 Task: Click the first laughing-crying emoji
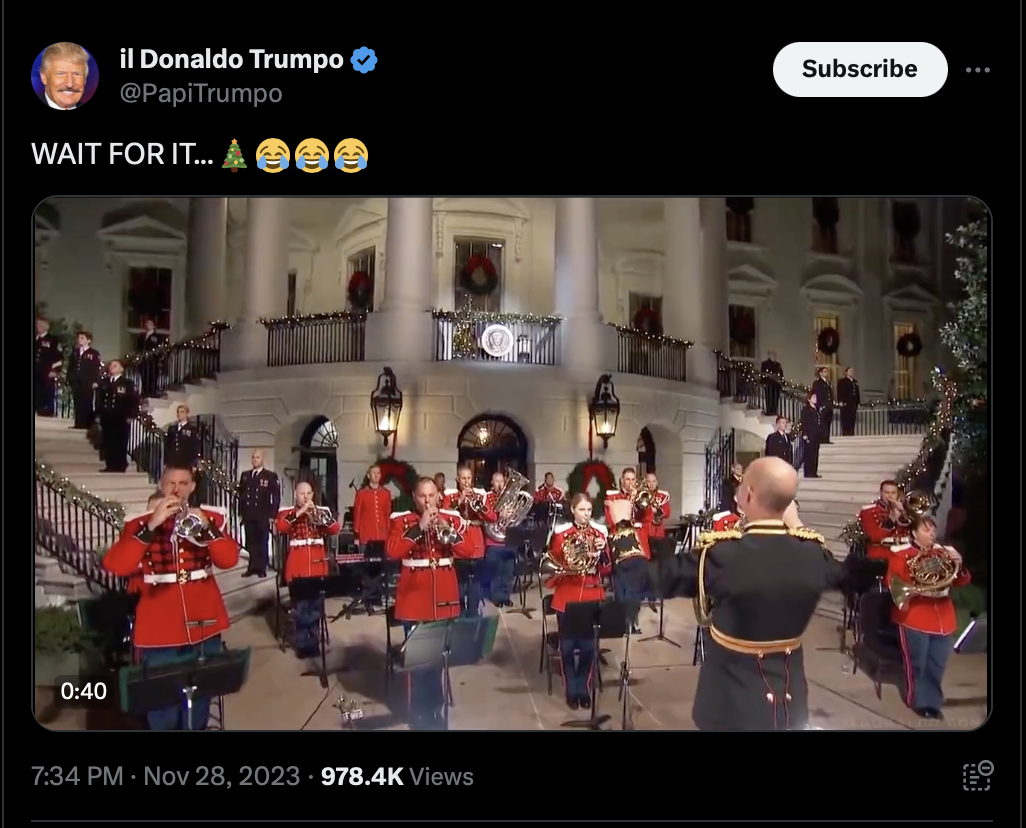coord(273,155)
